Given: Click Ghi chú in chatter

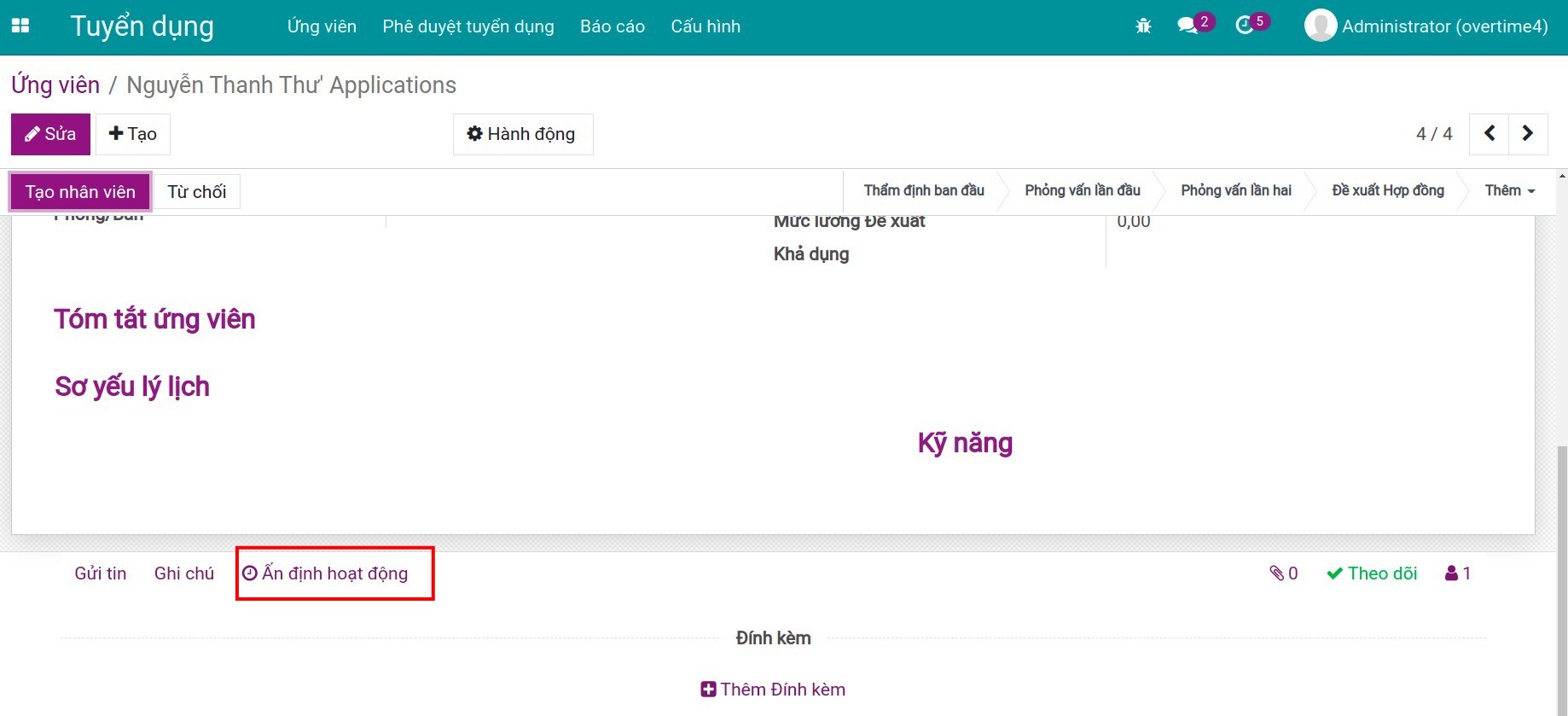Looking at the screenshot, I should [184, 573].
